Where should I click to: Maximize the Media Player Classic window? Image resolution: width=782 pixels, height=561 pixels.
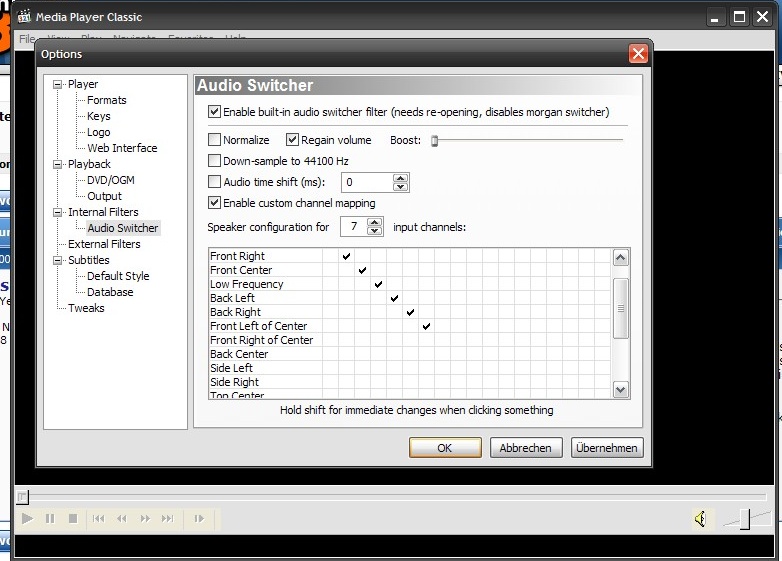[739, 17]
